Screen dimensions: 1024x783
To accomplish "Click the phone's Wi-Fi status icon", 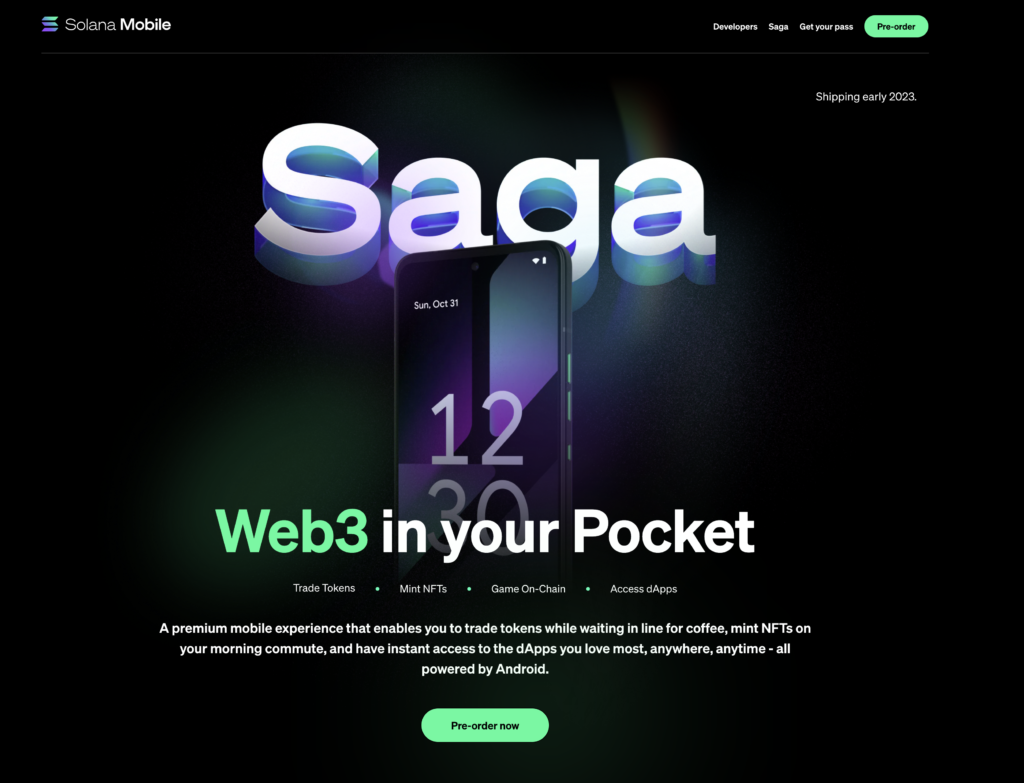I will pos(536,261).
